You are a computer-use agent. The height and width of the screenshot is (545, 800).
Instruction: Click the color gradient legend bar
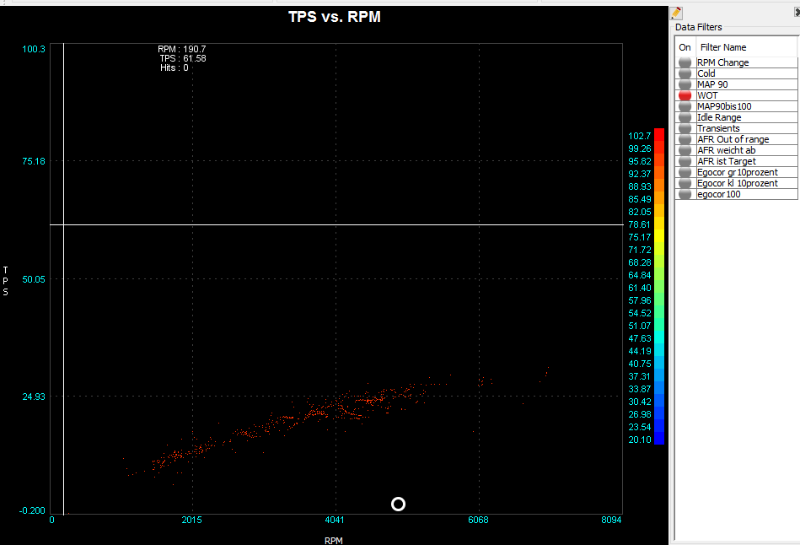tap(658, 286)
